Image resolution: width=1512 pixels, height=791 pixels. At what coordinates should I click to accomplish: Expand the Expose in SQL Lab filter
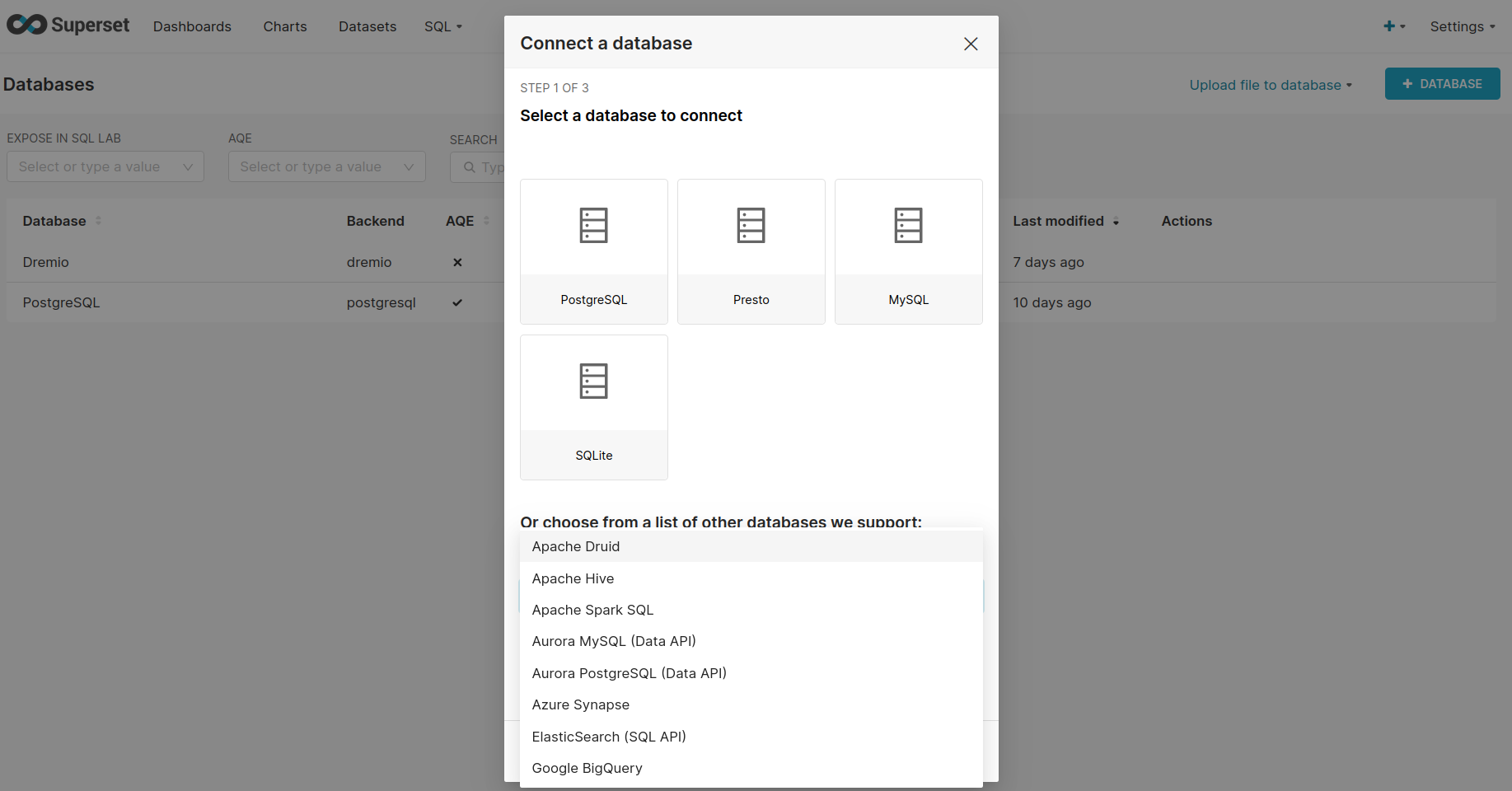tap(105, 166)
